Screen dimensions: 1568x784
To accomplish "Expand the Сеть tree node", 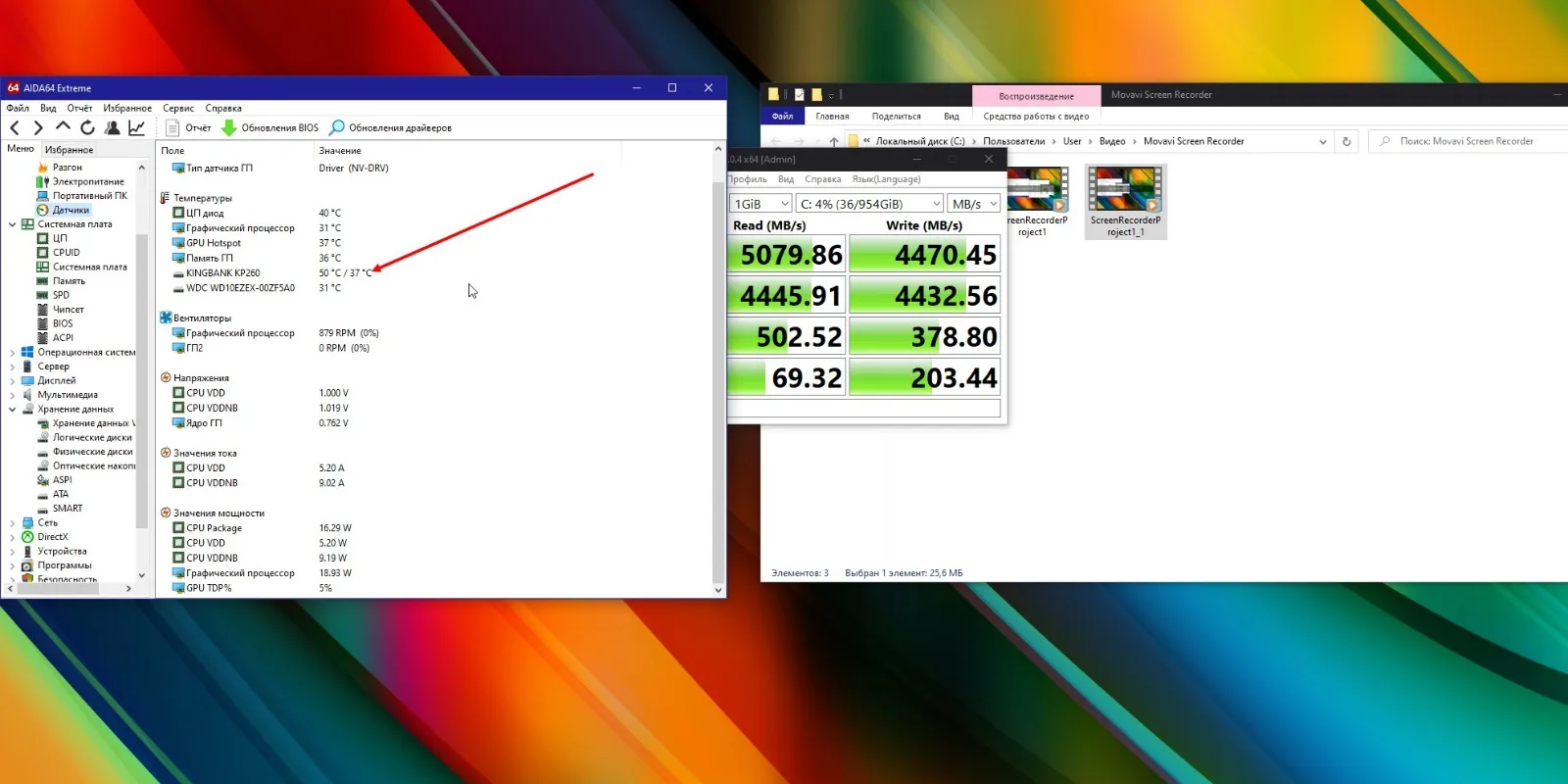I will (x=12, y=523).
